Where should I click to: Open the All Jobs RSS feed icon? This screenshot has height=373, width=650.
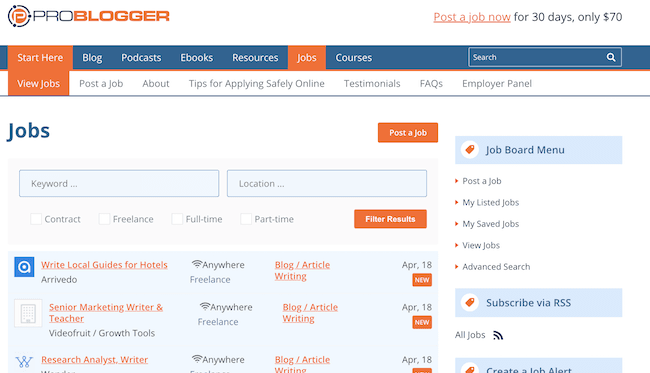(498, 335)
